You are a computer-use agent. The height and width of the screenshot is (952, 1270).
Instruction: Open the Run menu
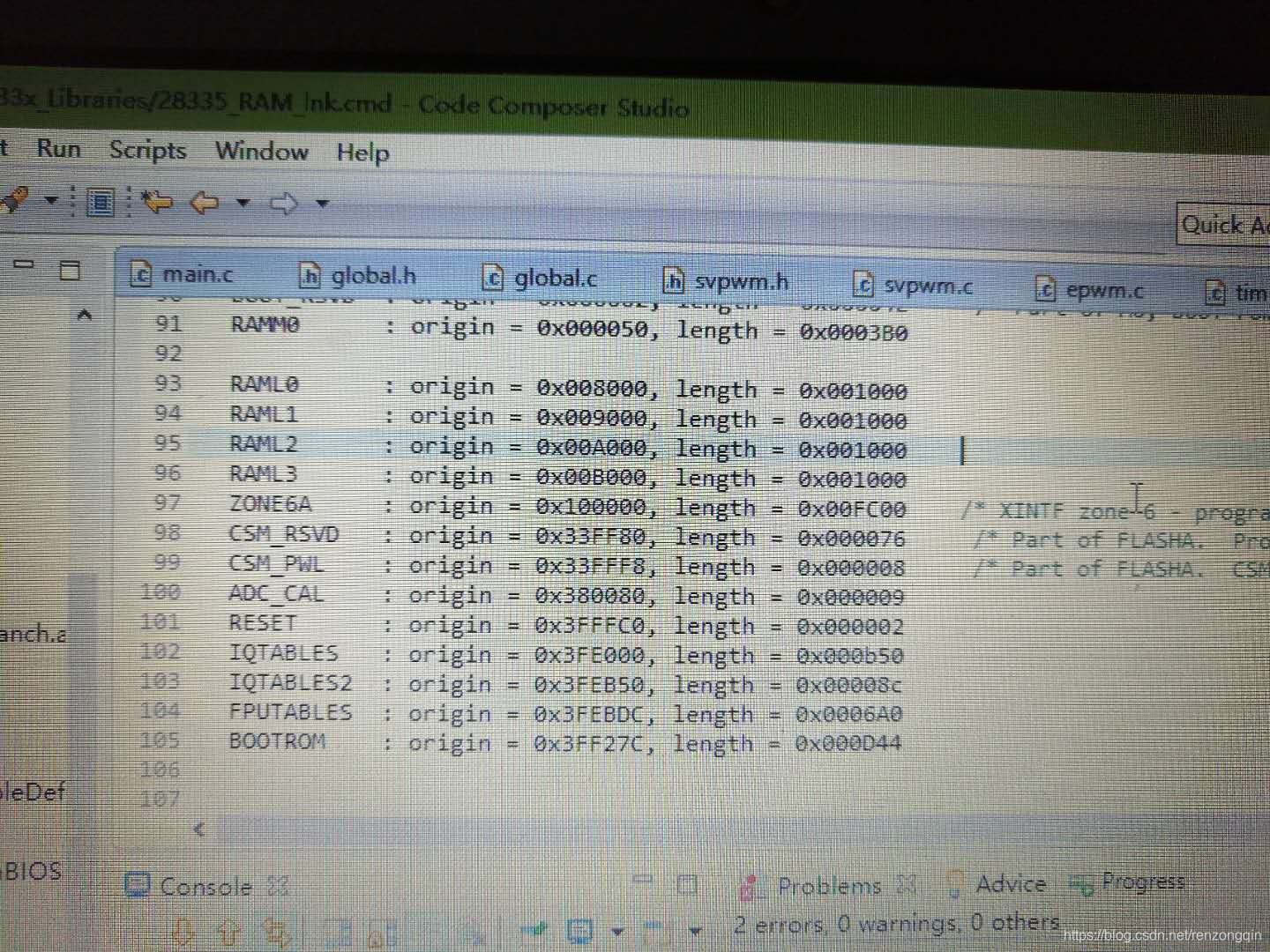pos(58,148)
